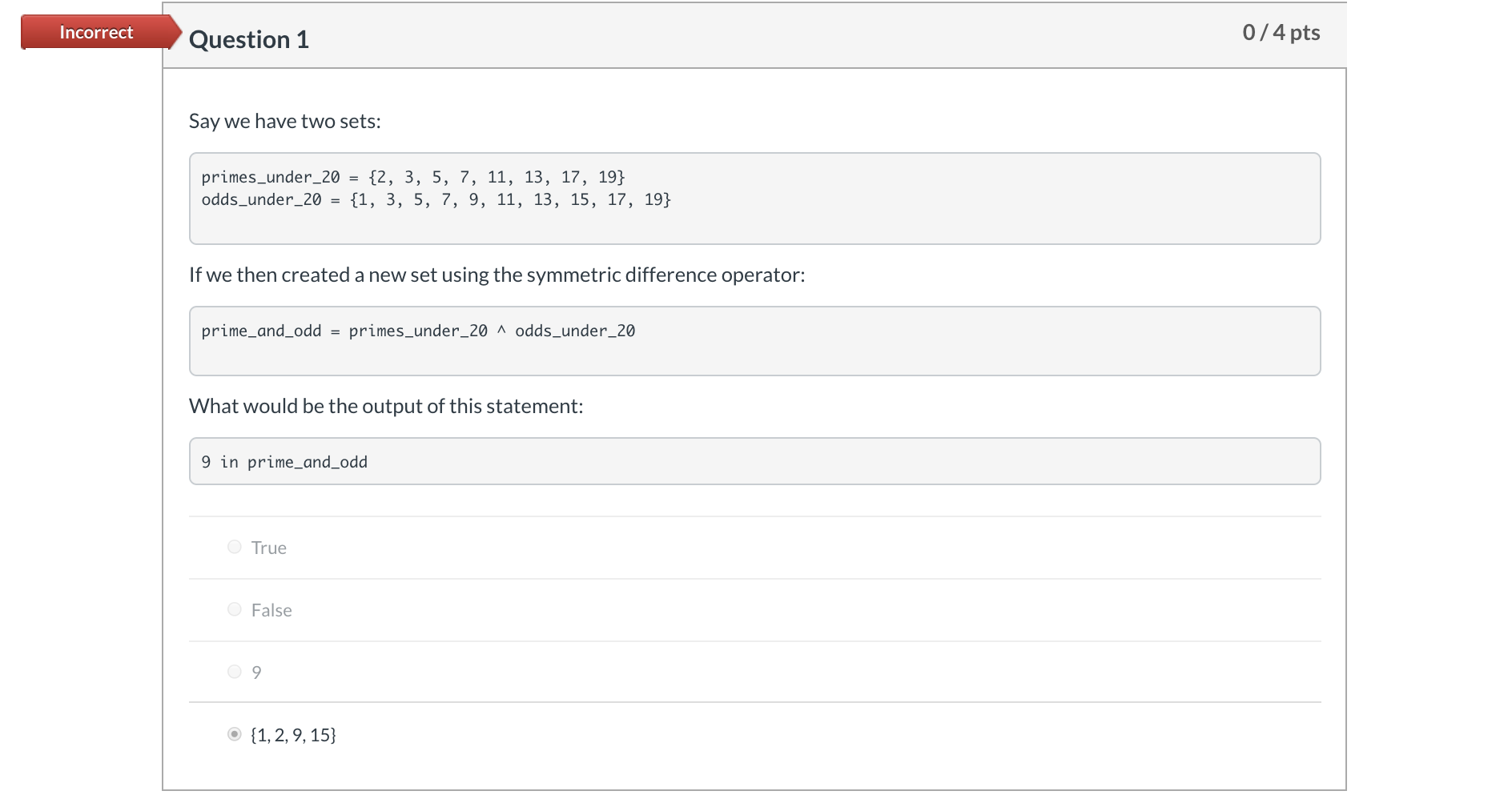Click the False answer label
Viewport: 1512px width, 807px height.
click(x=271, y=610)
